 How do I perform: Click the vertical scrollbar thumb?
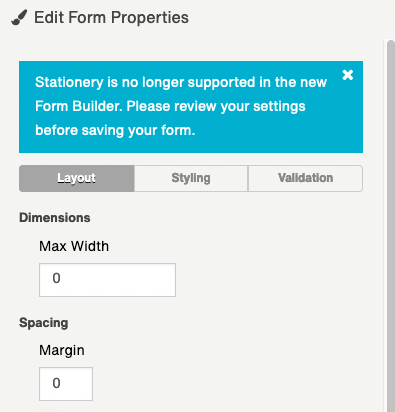tap(391, 227)
